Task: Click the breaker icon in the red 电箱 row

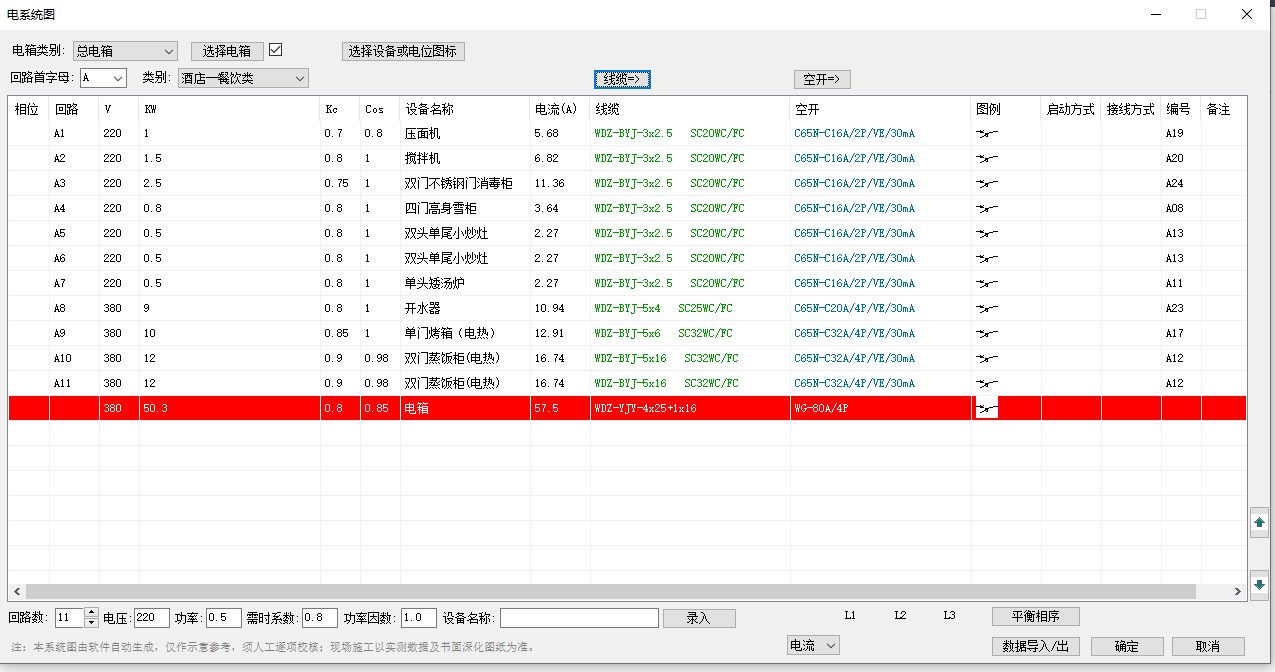Action: click(x=987, y=408)
